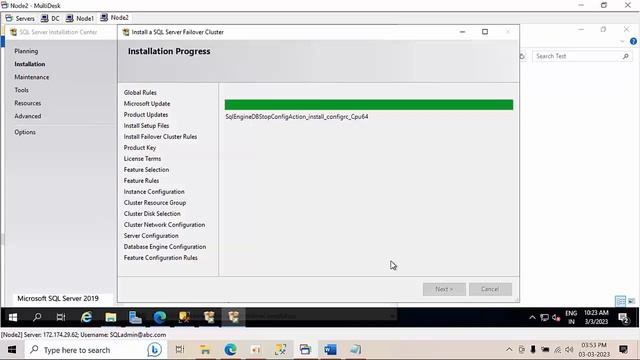Image resolution: width=640 pixels, height=360 pixels.
Task: Switch to the DC connection tab
Action: 50,18
